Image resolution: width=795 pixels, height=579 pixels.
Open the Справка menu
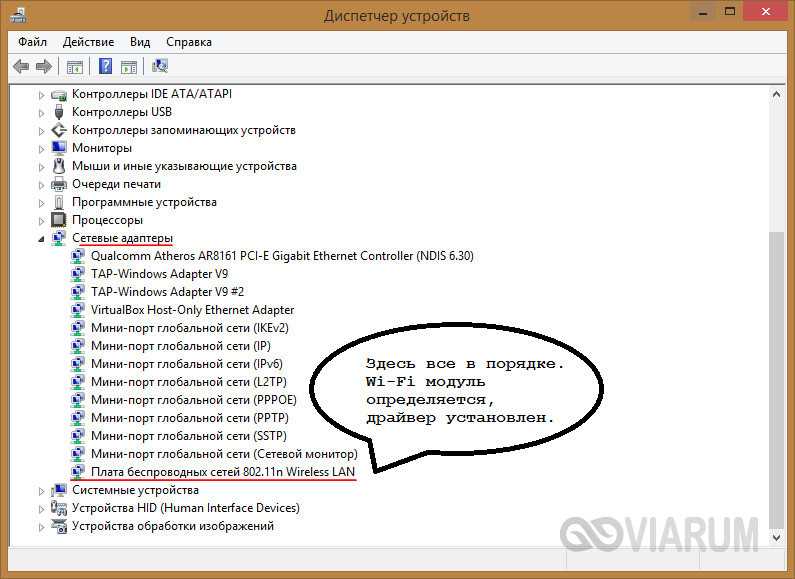(x=189, y=42)
